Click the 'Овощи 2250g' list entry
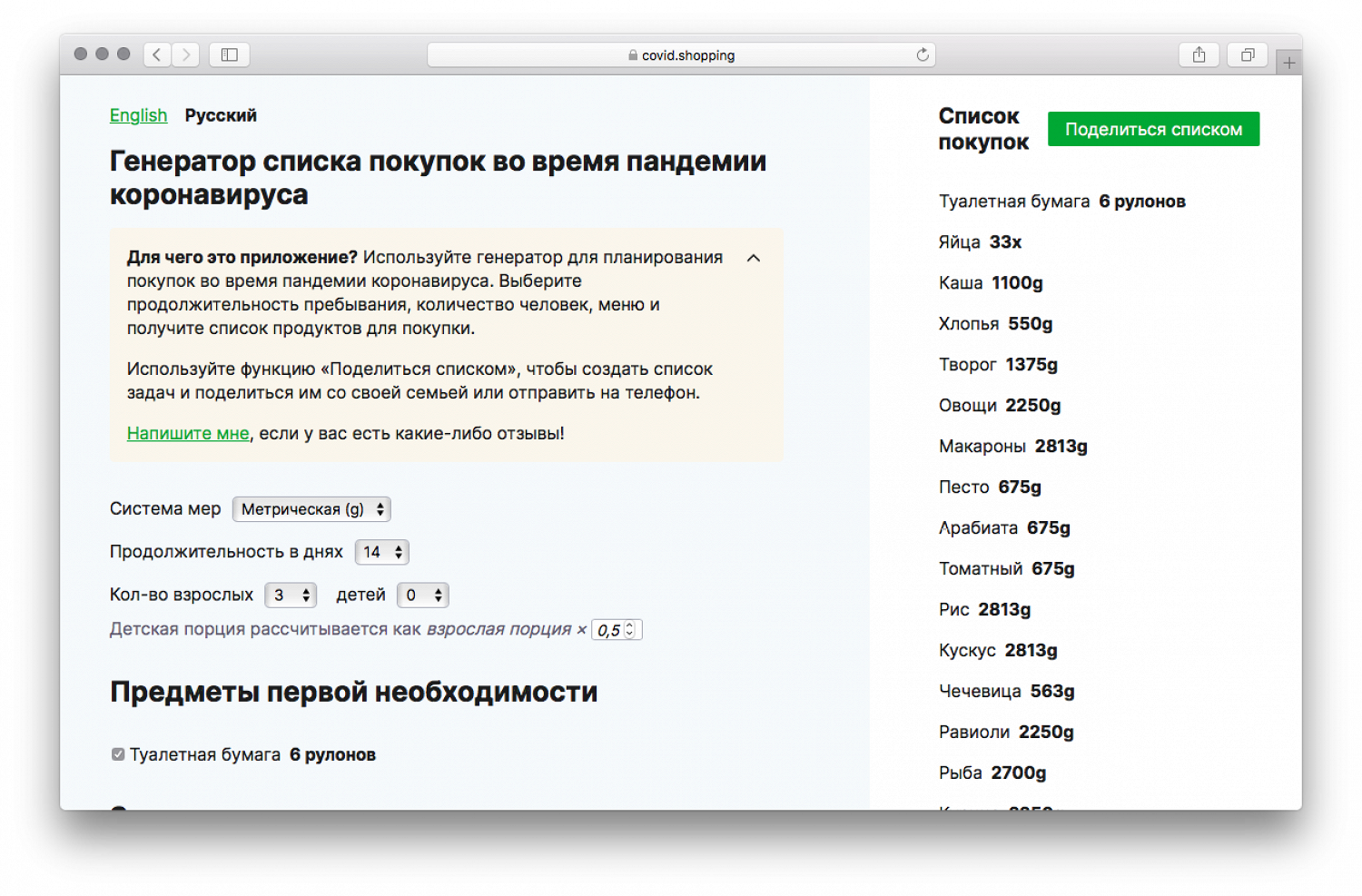Viewport: 1362px width, 896px height. click(x=1000, y=405)
